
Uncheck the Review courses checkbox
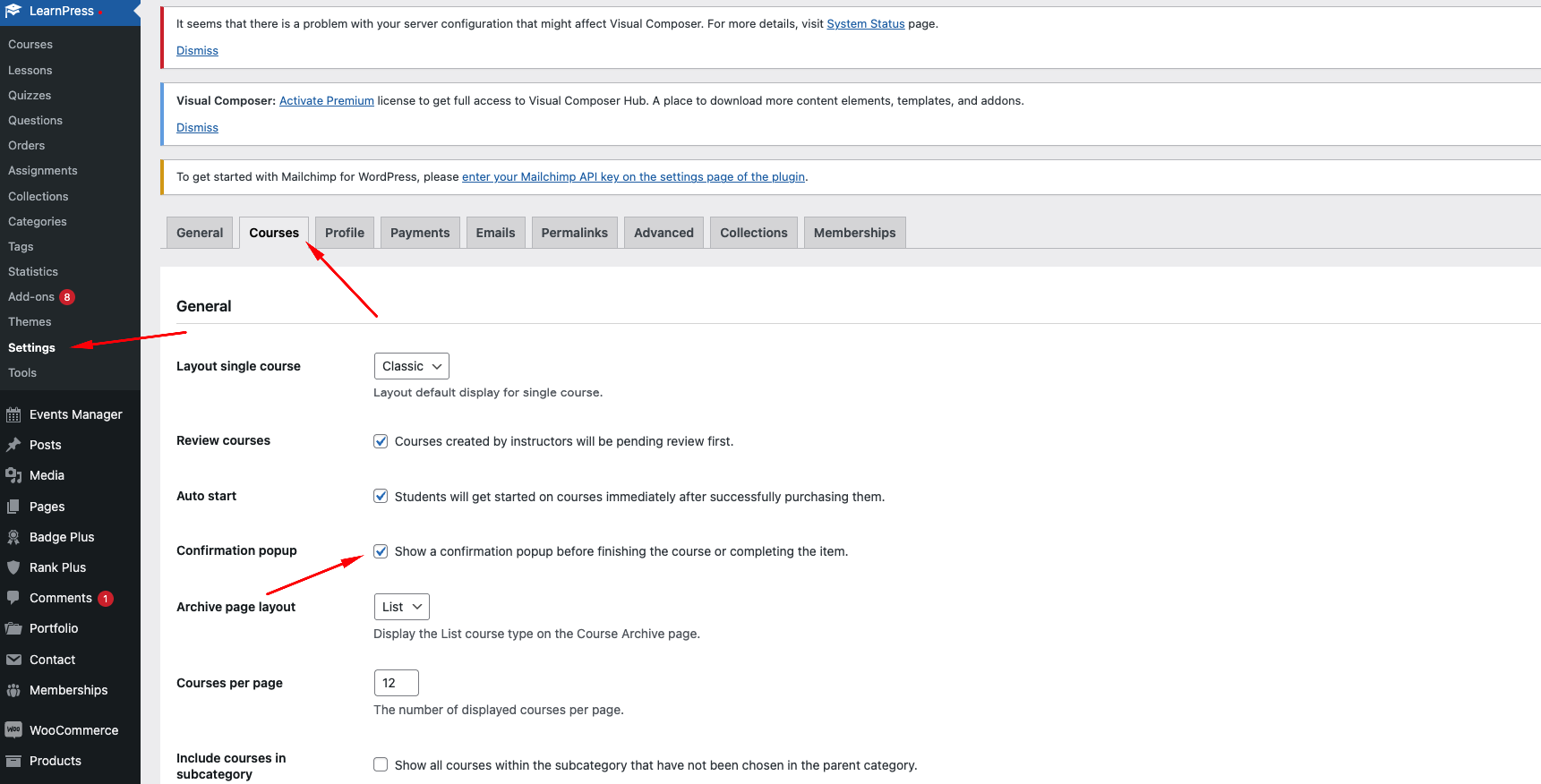coord(381,441)
